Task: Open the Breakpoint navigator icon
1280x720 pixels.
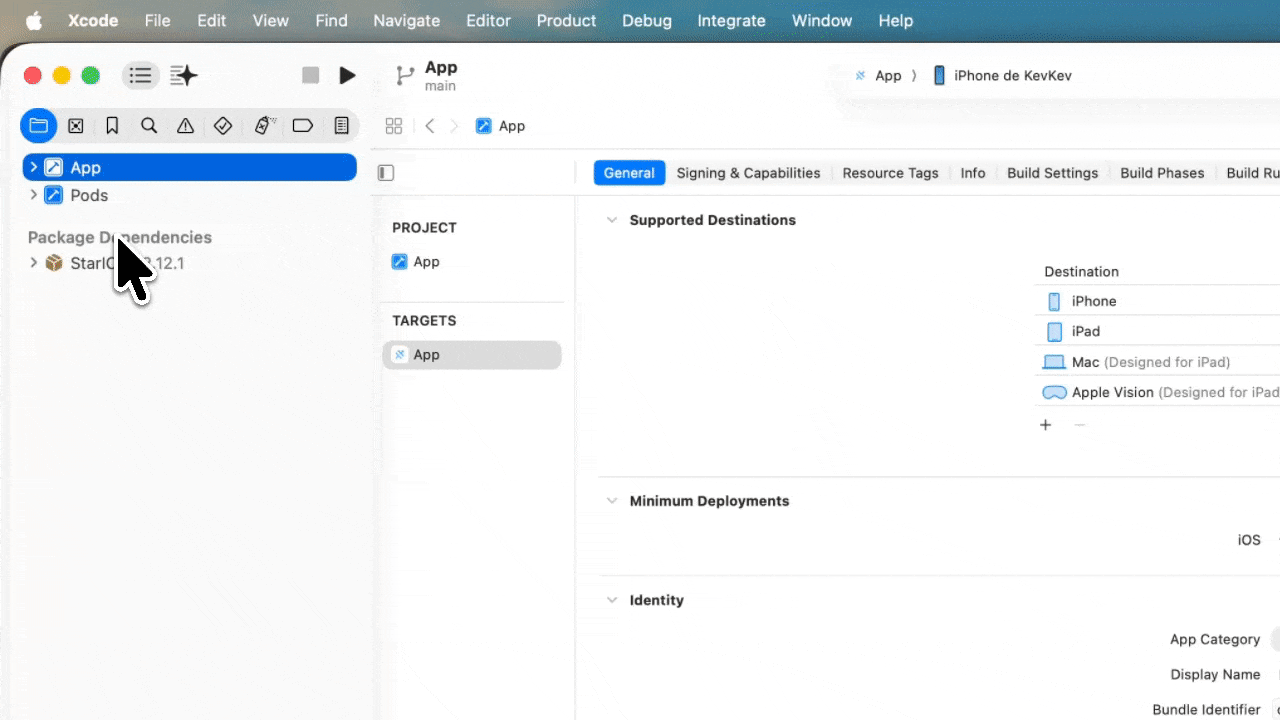Action: [303, 126]
